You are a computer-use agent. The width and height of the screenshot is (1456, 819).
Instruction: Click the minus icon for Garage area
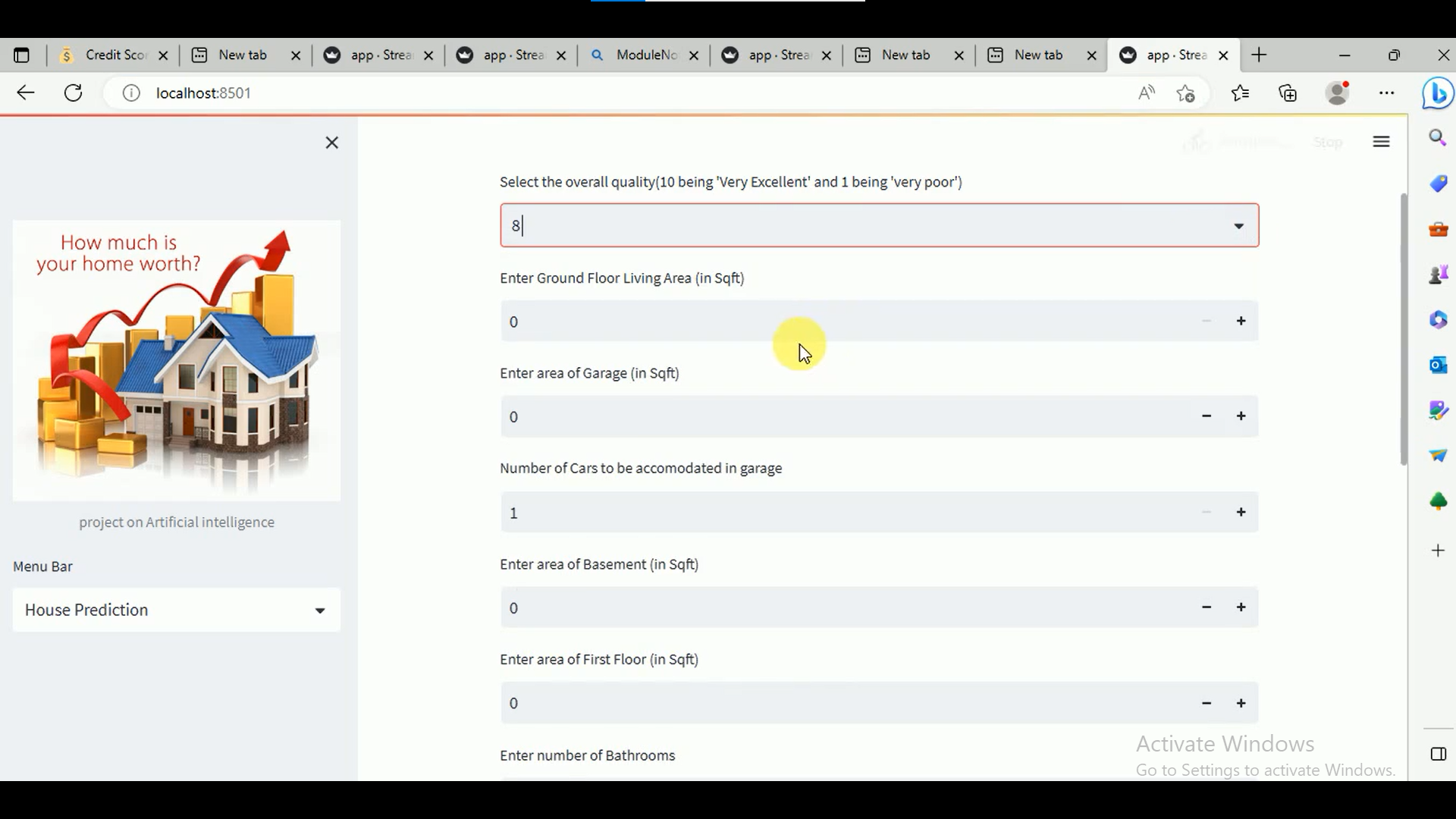1207,416
